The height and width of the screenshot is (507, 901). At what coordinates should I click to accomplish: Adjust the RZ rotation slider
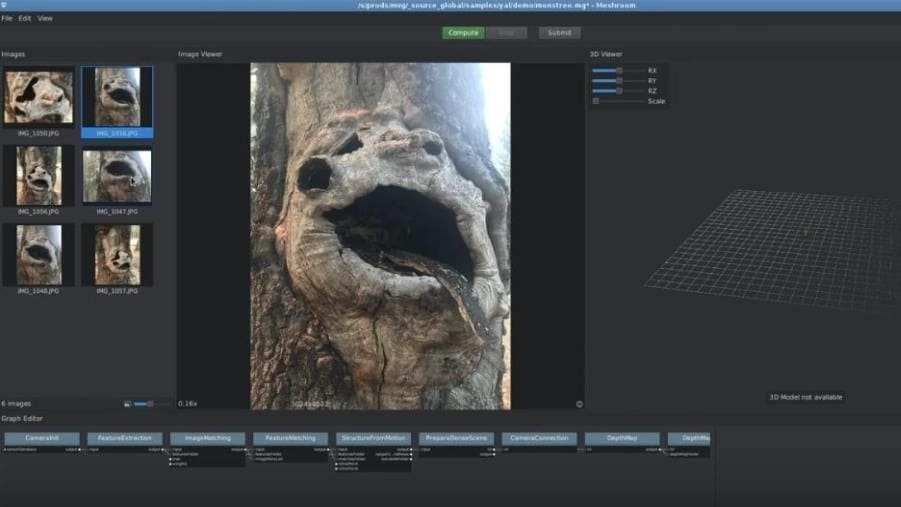(618, 91)
